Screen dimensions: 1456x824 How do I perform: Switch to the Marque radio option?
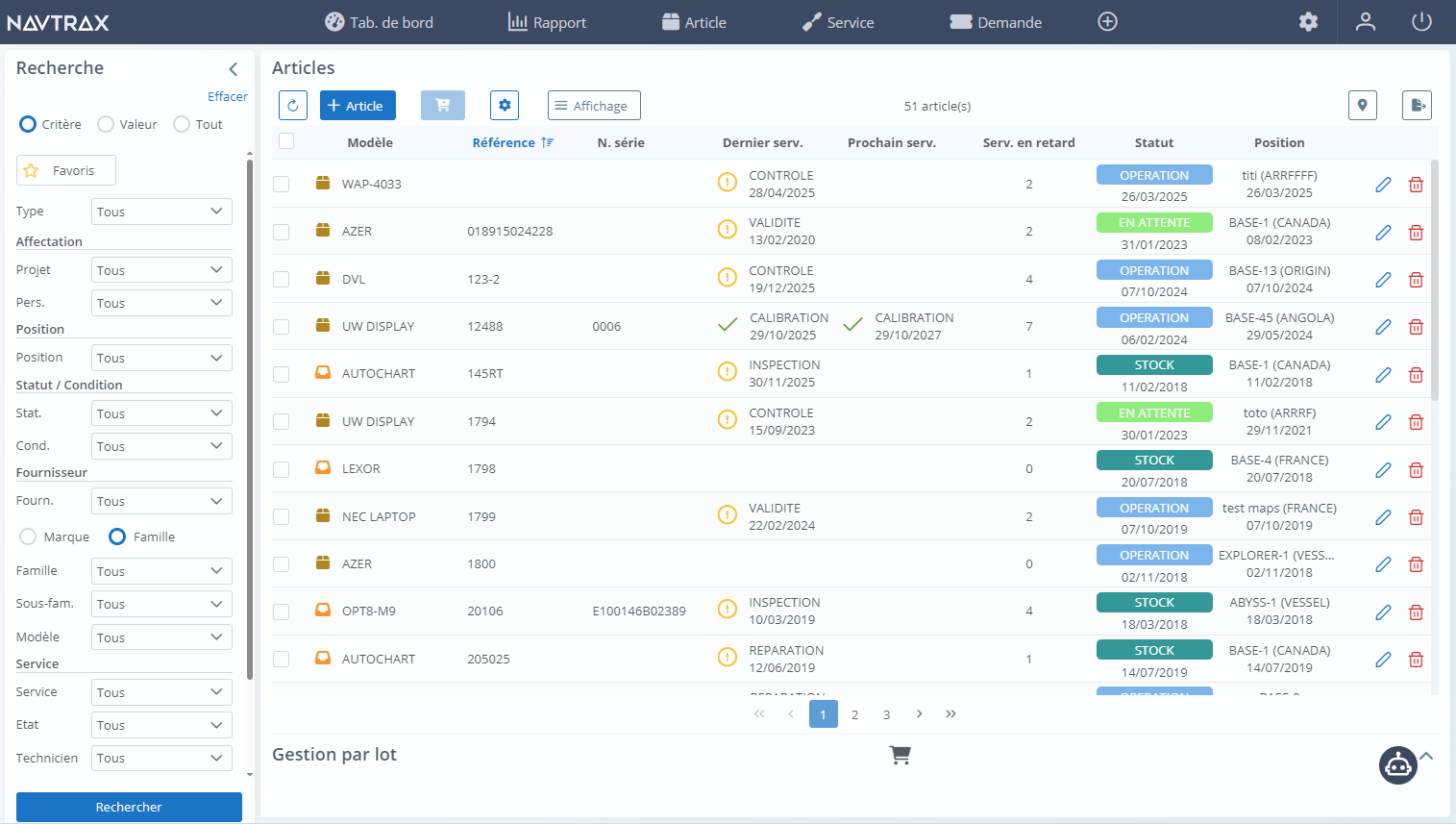pyautogui.click(x=27, y=537)
